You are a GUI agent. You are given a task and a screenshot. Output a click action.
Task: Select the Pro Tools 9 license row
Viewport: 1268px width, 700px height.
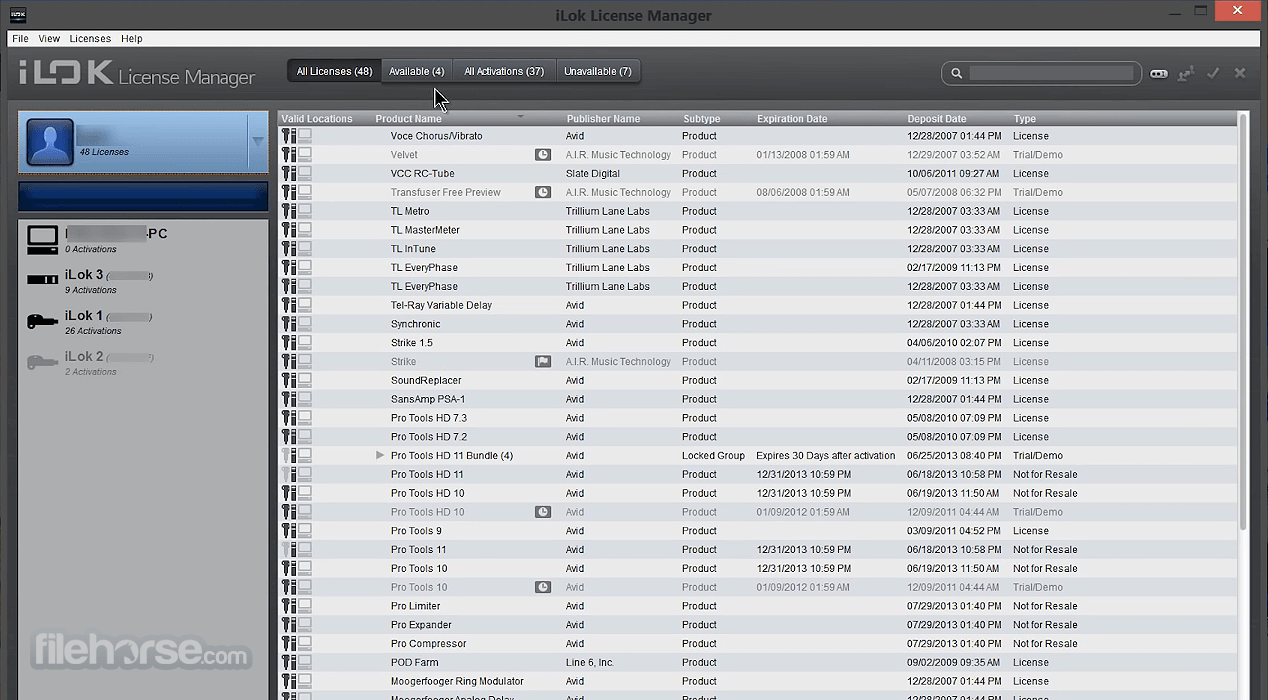coord(758,531)
